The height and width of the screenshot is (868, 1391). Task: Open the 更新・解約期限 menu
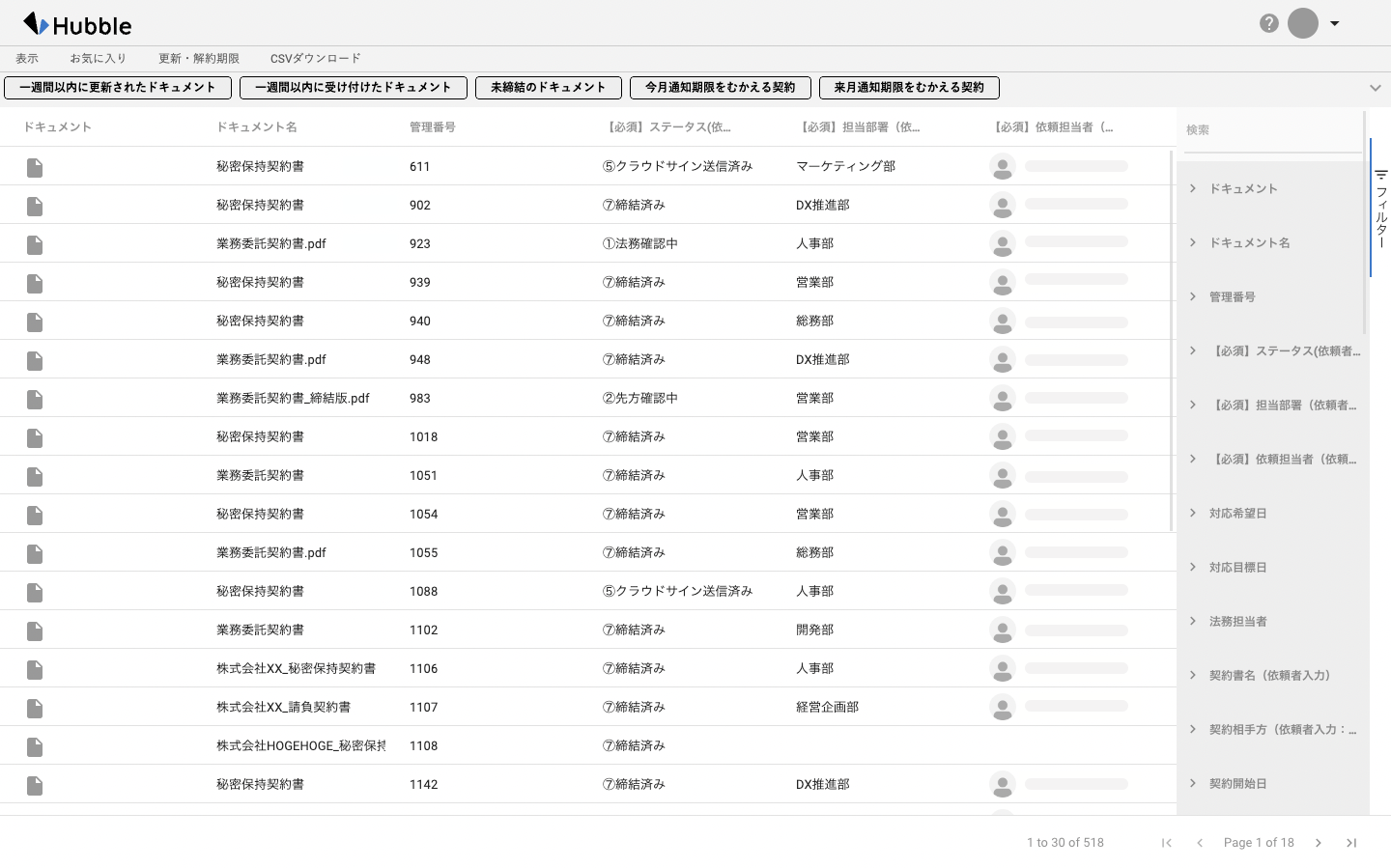click(x=198, y=59)
